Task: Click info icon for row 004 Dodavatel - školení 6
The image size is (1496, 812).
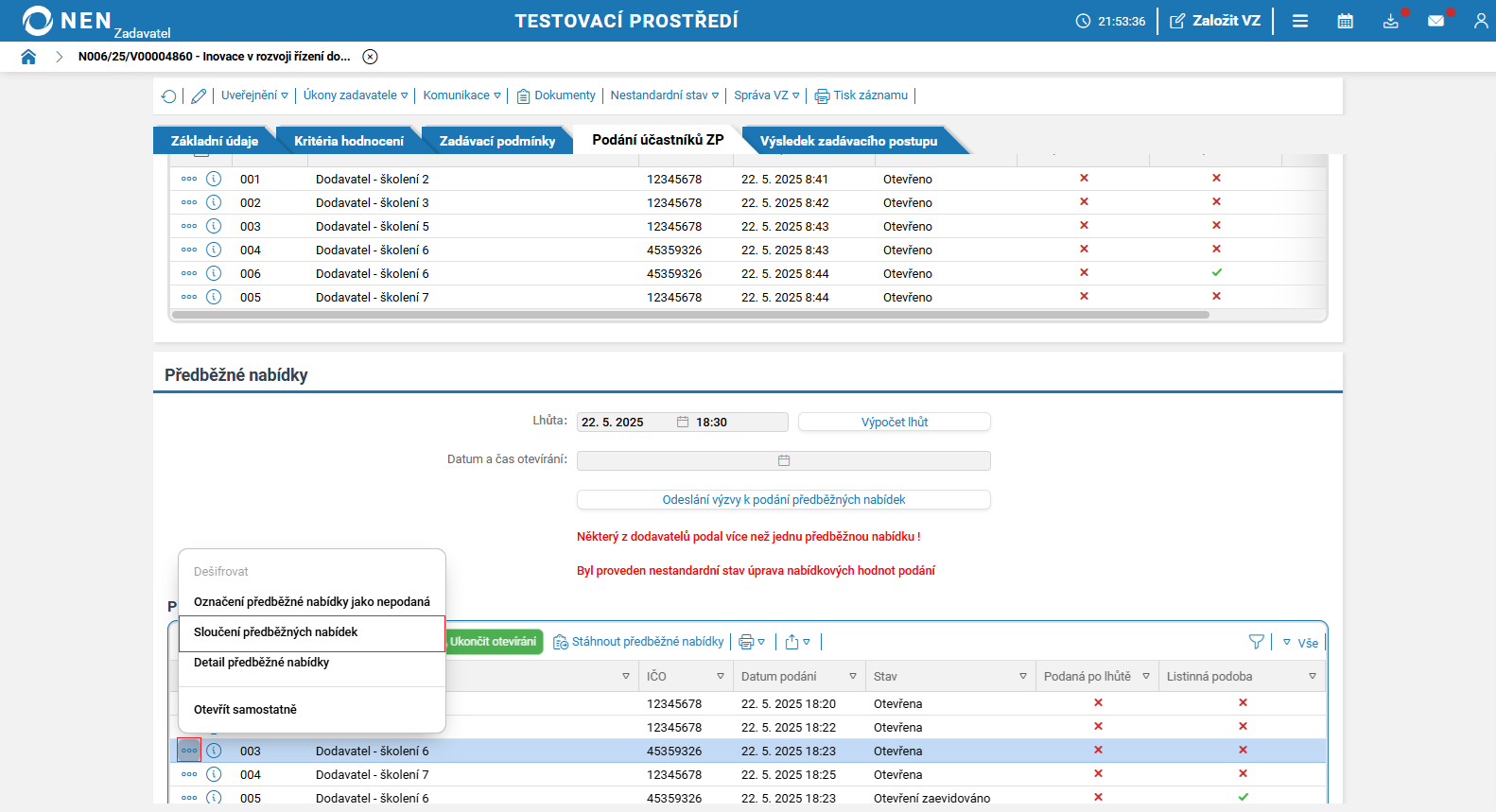Action: (214, 250)
